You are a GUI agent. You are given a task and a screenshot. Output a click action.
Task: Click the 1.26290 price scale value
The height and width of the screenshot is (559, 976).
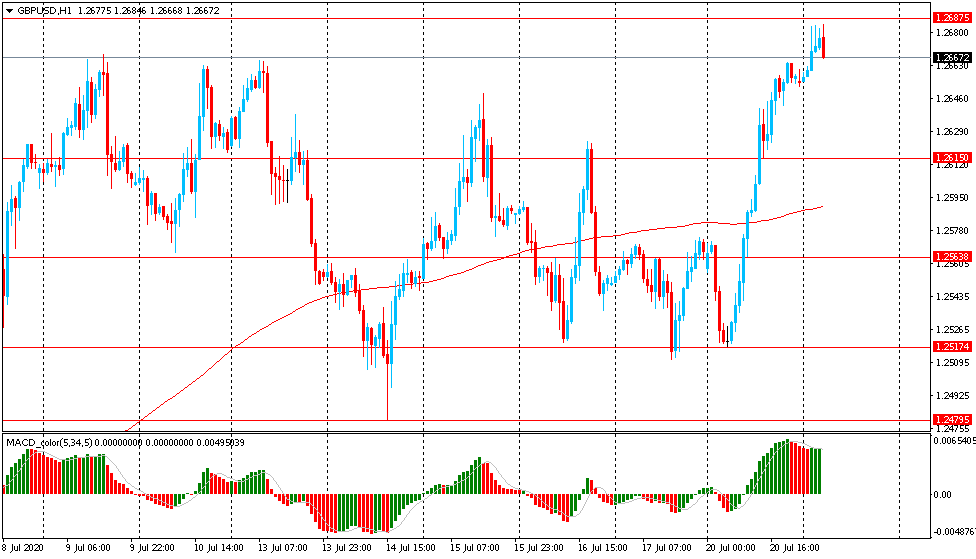click(x=952, y=131)
